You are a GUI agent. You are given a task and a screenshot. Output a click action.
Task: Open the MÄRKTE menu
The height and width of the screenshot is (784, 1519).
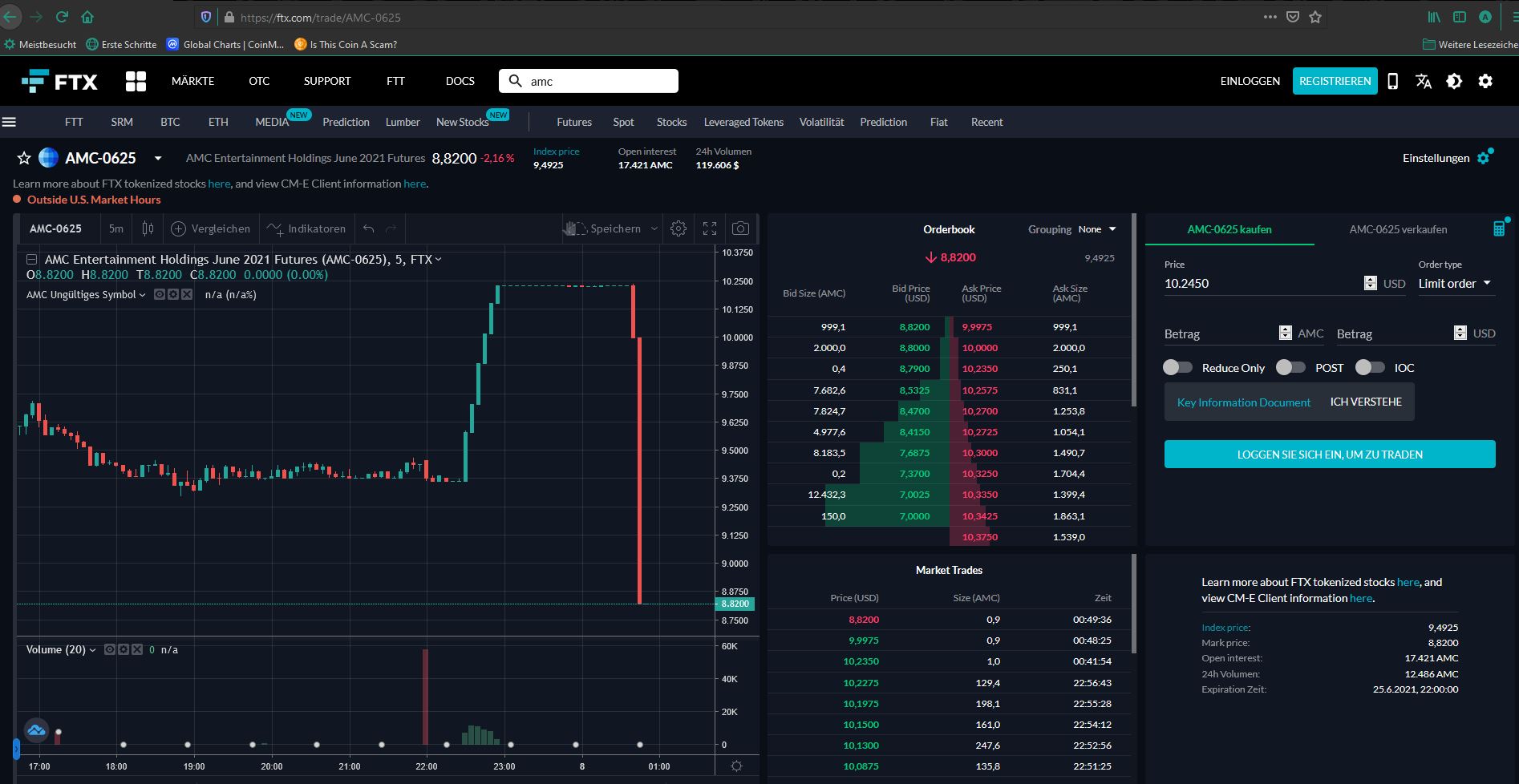coord(192,81)
